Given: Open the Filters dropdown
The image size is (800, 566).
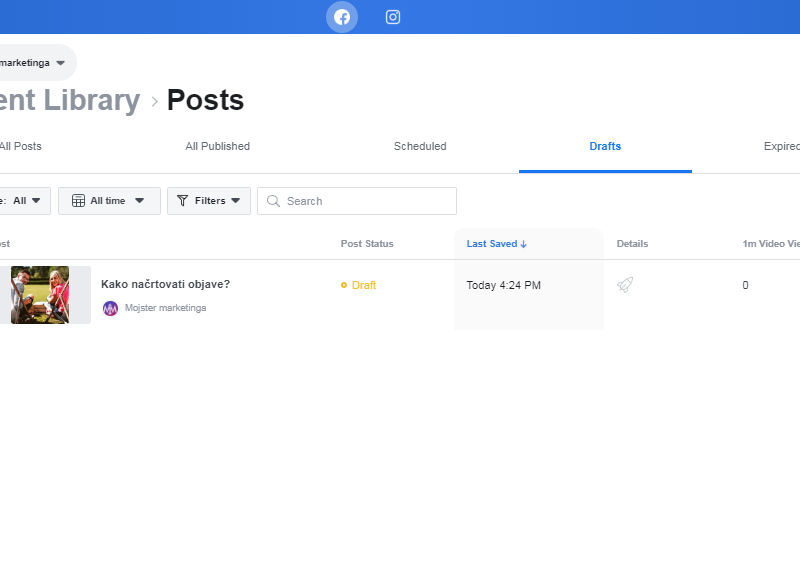Looking at the screenshot, I should 209,201.
